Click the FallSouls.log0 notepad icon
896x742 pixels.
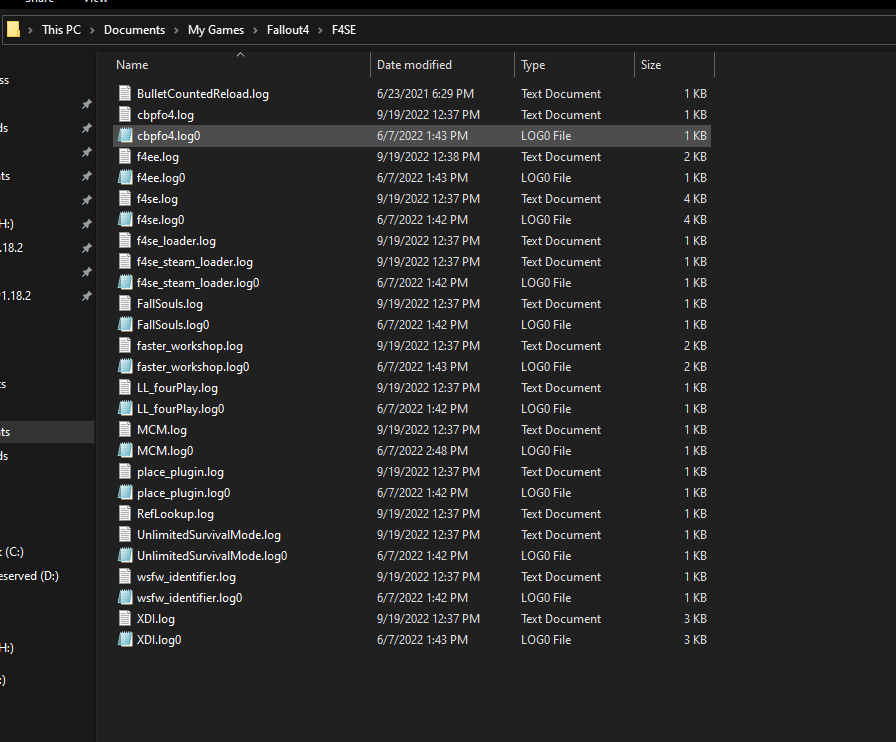125,325
